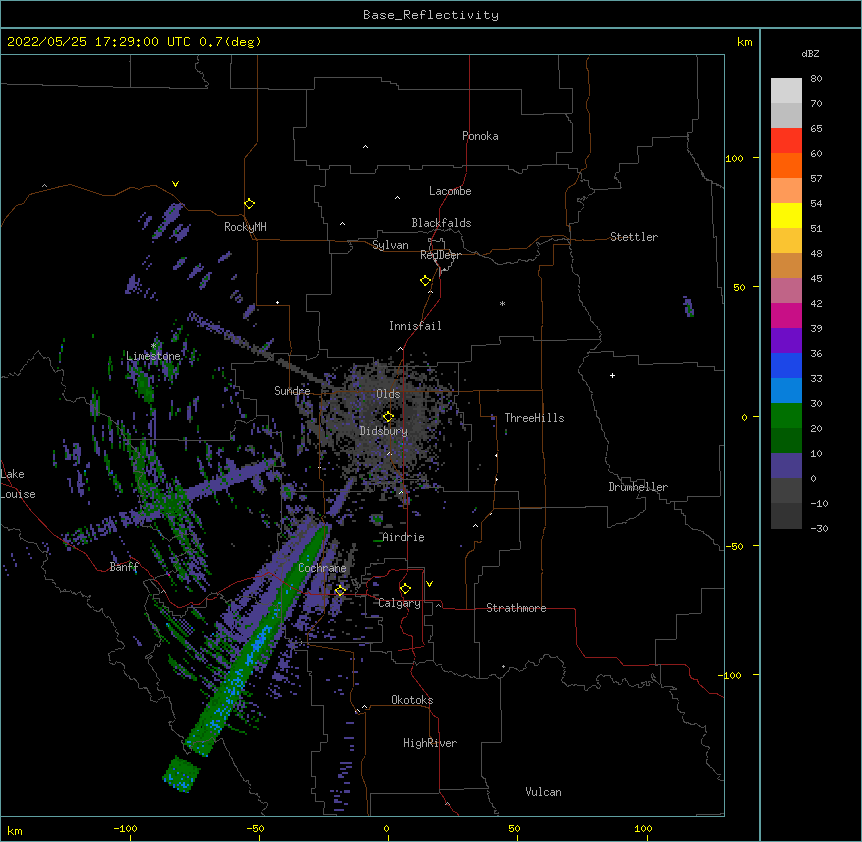Click the white asterisk above Limestone label

pyautogui.click(x=154, y=345)
